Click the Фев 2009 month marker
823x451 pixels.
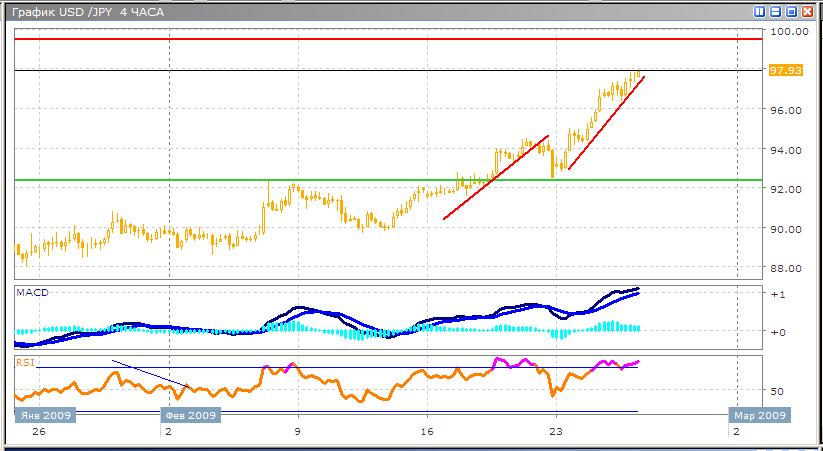click(x=189, y=414)
